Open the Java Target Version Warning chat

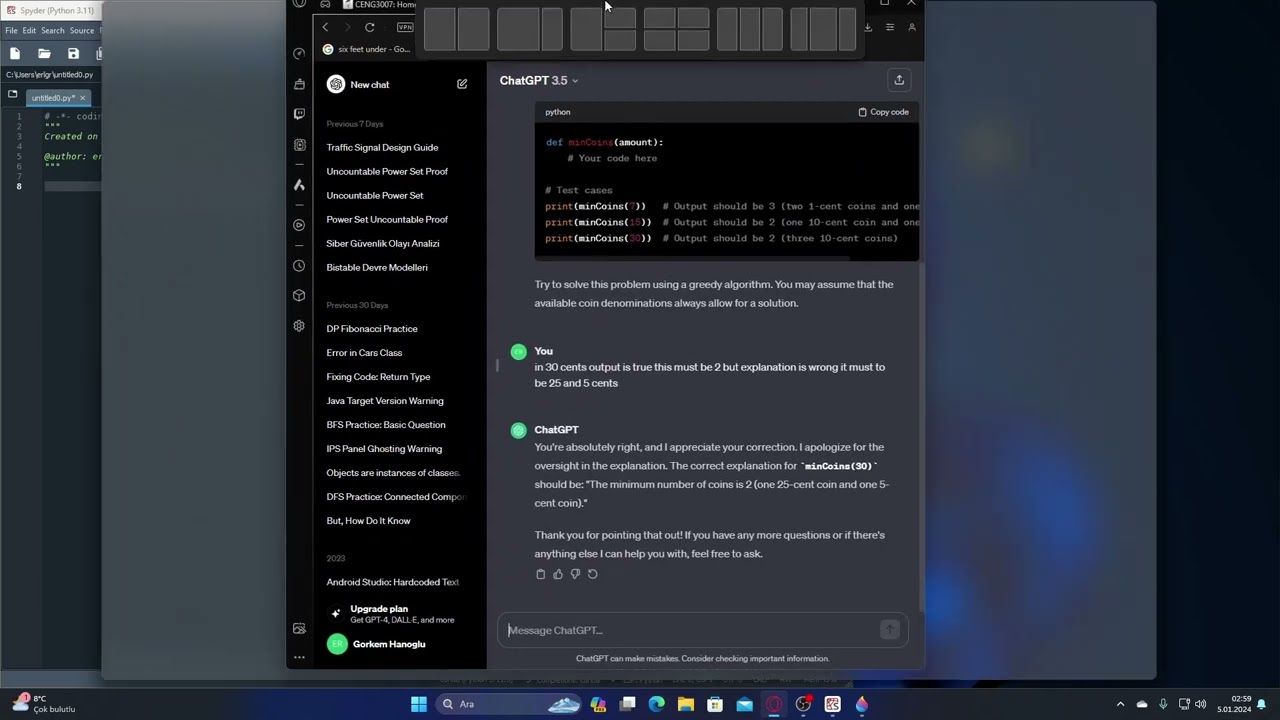pos(385,401)
